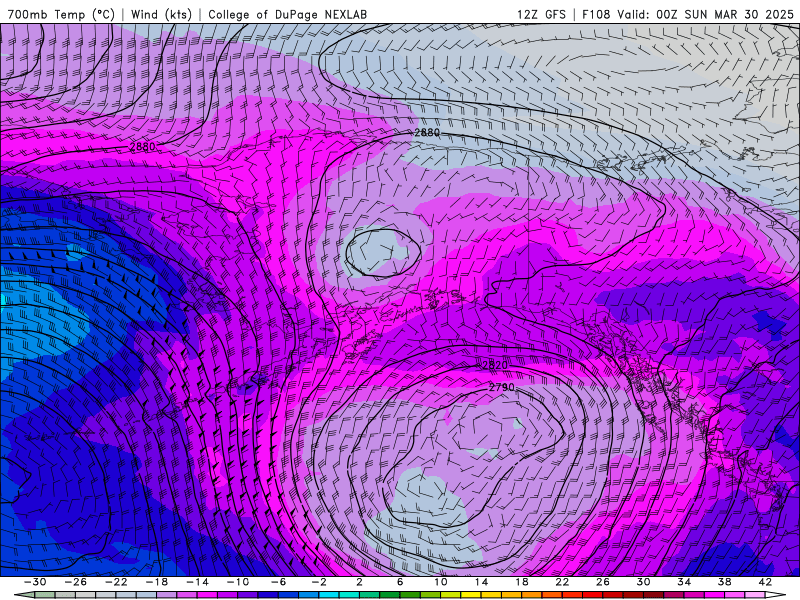The image size is (800, 600).
Task: Click the 2790 height contour label
Action: coord(502,387)
